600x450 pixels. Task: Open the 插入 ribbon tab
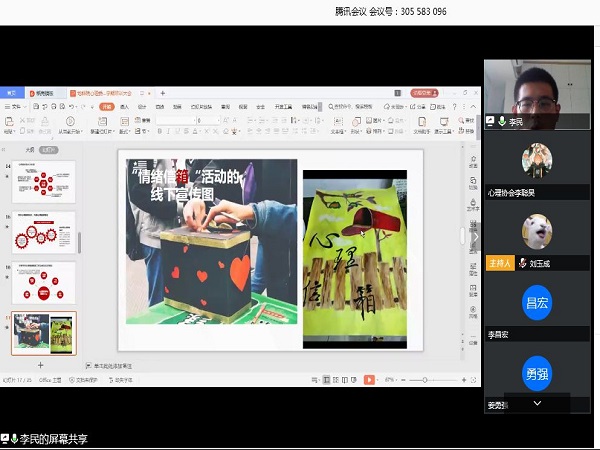pos(124,106)
